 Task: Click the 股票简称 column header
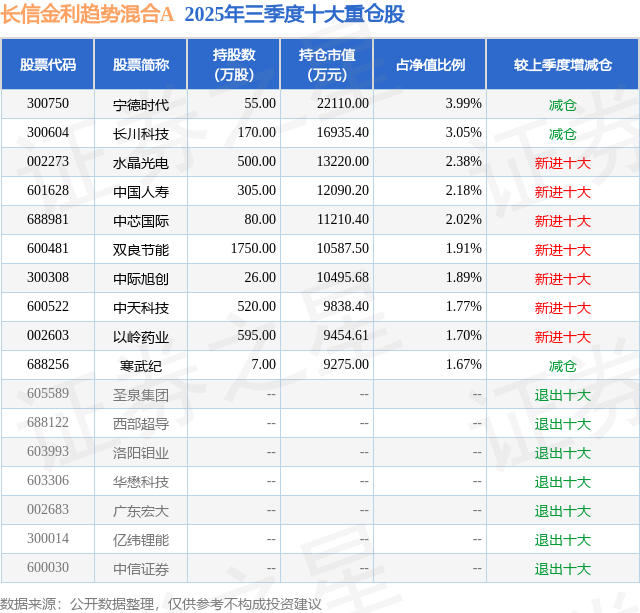pos(141,64)
